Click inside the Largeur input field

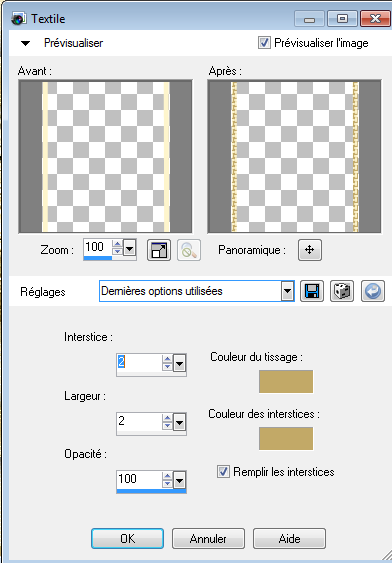(139, 422)
